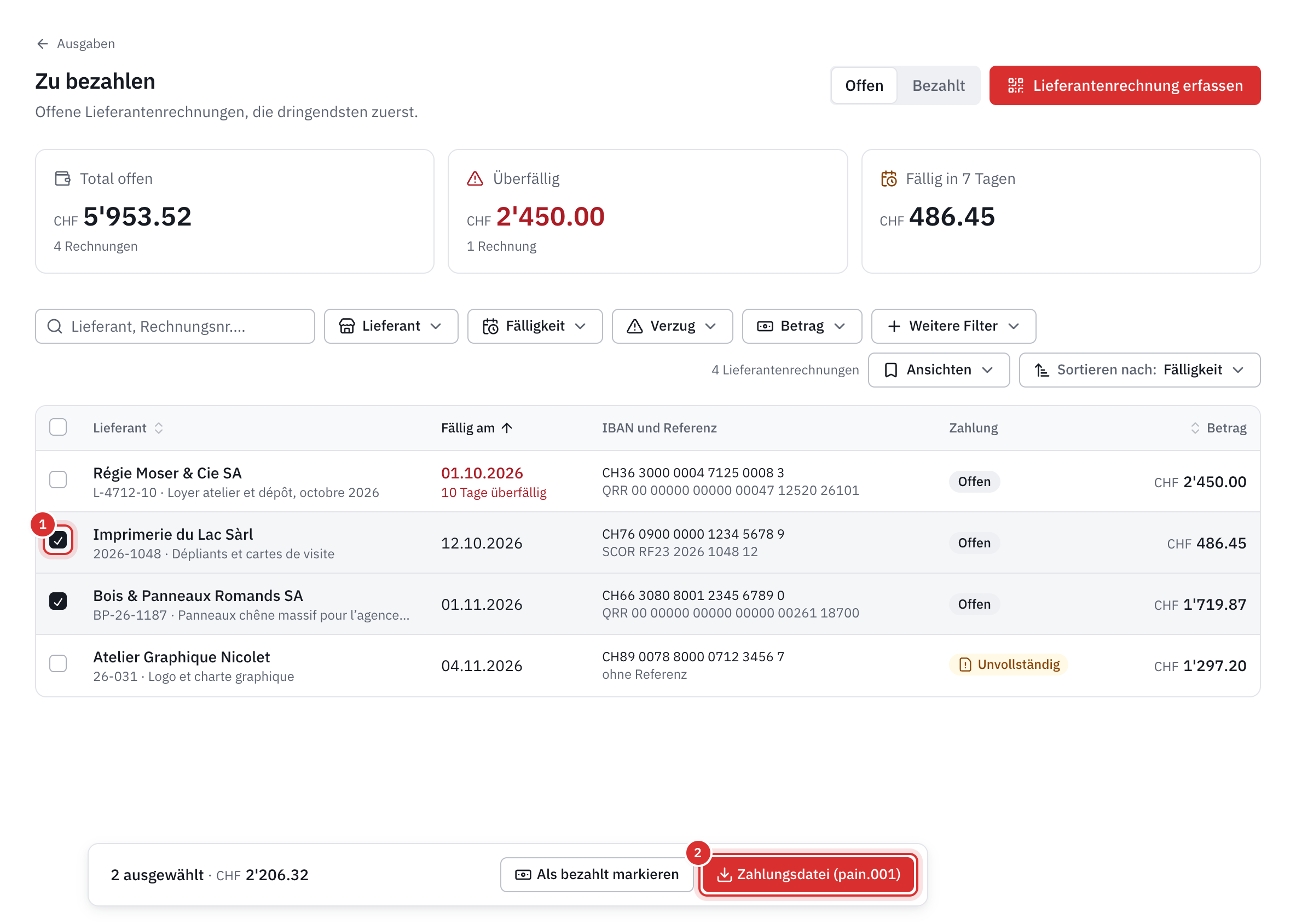Click the warning triangle icon beside Überfällig
The width and height of the screenshot is (1296, 924).
click(x=475, y=178)
